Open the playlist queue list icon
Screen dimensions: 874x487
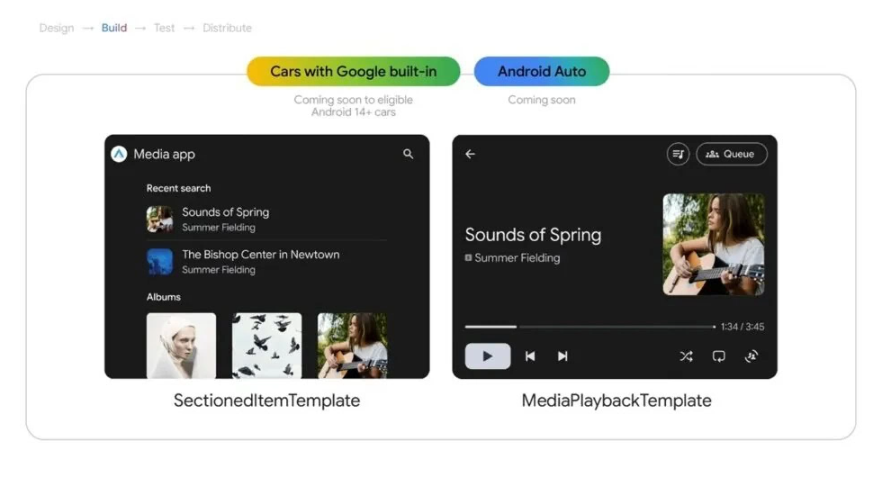coord(678,154)
